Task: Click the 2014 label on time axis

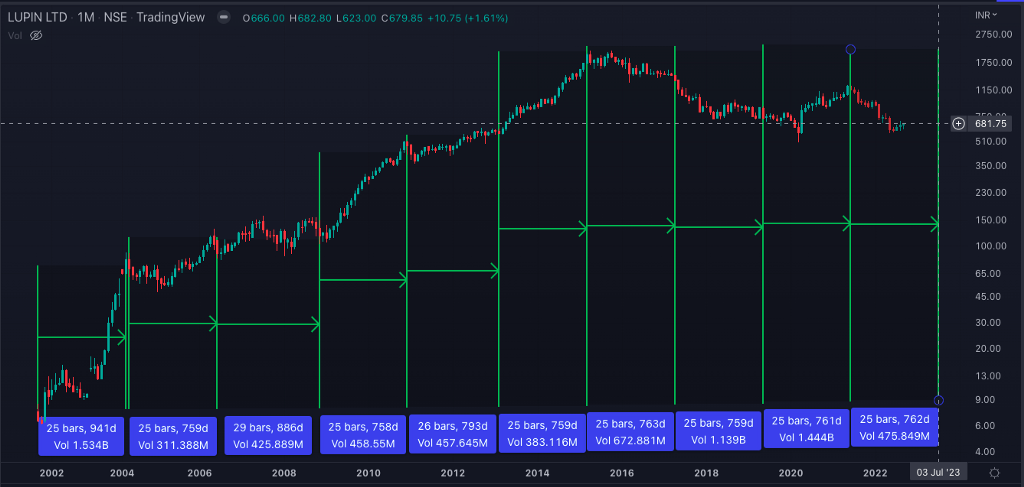Action: 537,472
